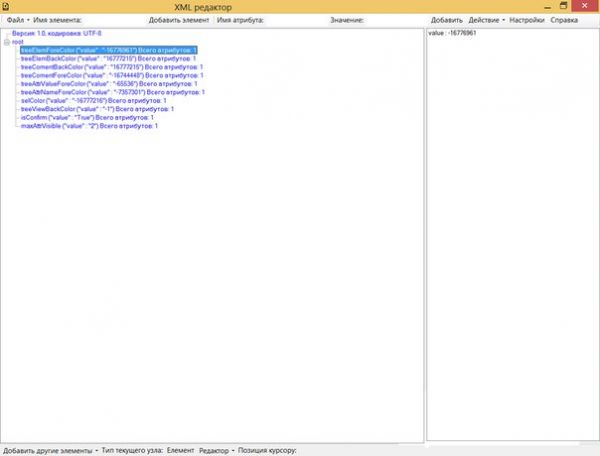This screenshot has height=456, width=600.
Task: Focus the Имя элемента input field
Action: click(114, 20)
